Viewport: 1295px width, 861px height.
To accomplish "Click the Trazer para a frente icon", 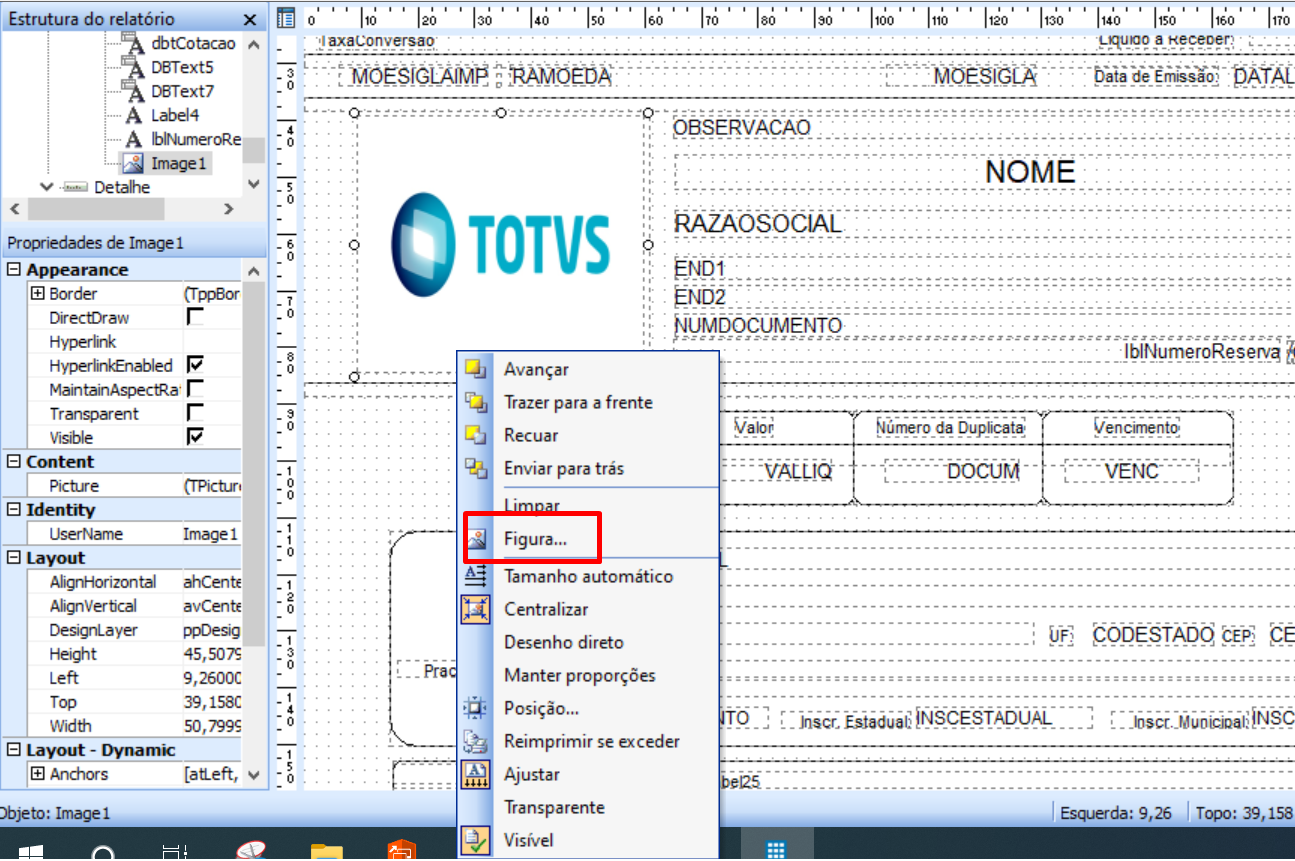I will [x=476, y=402].
